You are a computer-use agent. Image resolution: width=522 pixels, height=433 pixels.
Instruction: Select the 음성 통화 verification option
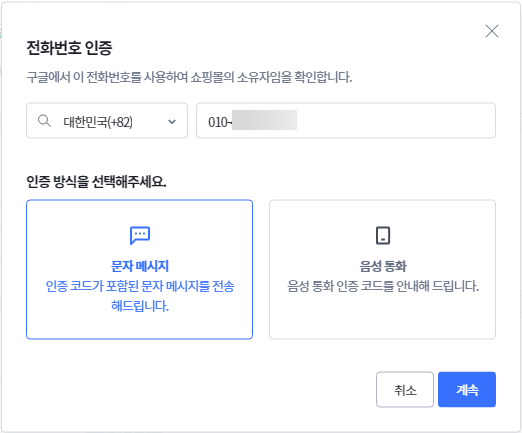382,269
